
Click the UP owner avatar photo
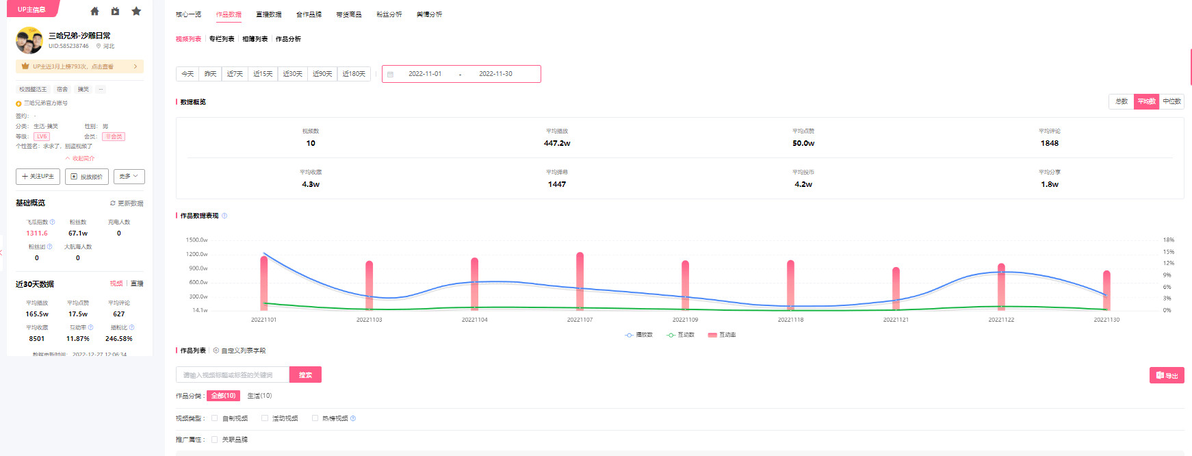(x=29, y=40)
